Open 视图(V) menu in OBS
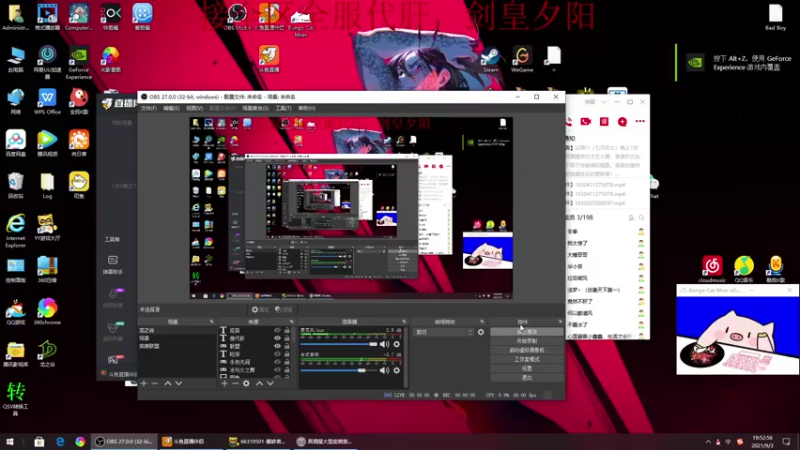 coord(194,108)
